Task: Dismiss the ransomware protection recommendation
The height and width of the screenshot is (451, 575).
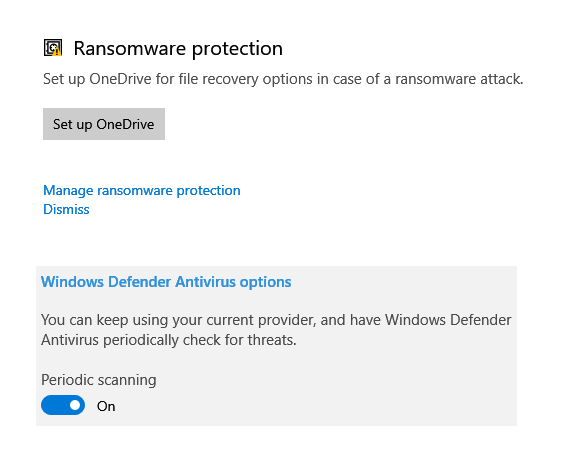Action: click(x=66, y=209)
